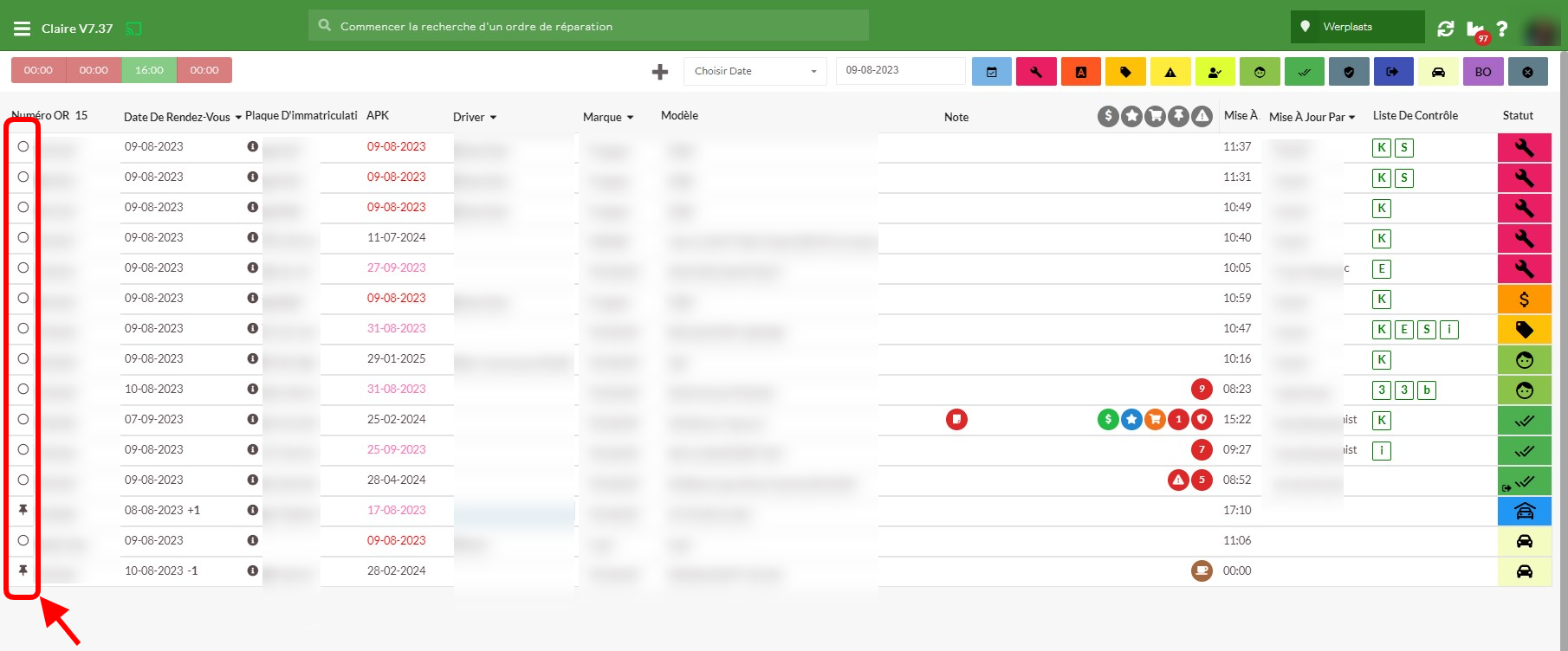Open the Werplaats location selector

tap(1357, 27)
